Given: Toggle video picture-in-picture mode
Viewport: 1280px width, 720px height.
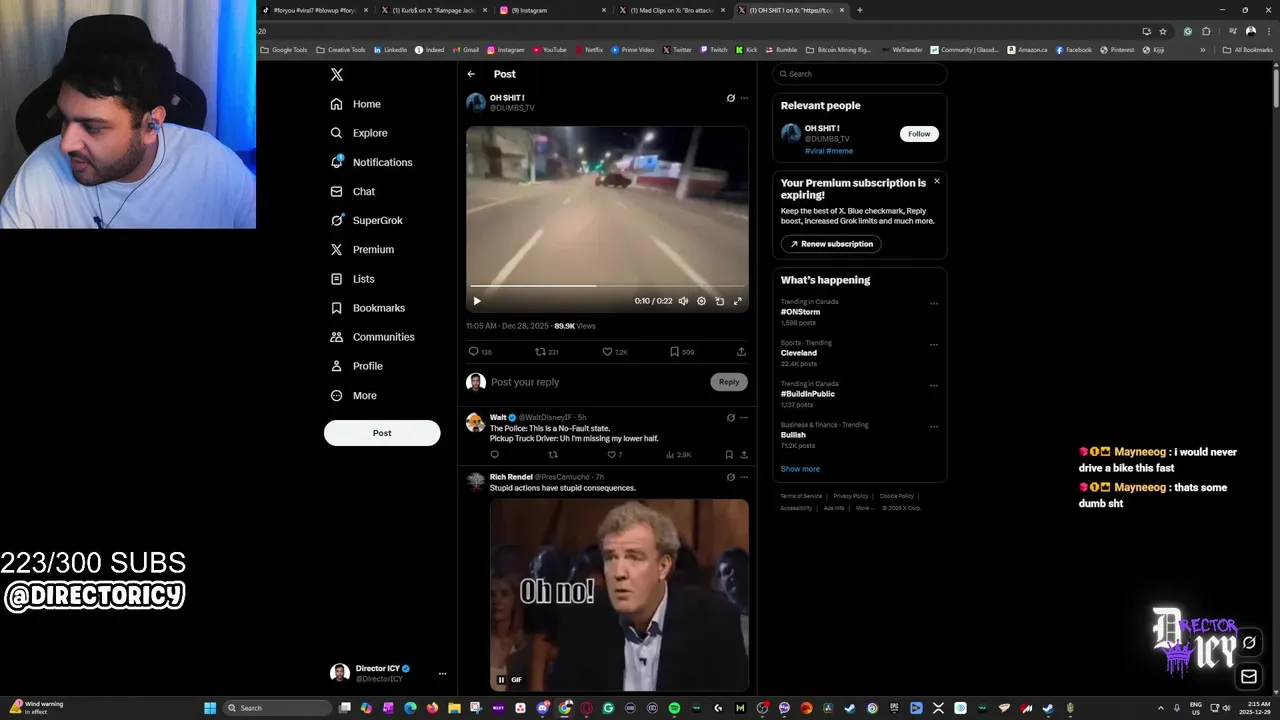Looking at the screenshot, I should click(719, 301).
